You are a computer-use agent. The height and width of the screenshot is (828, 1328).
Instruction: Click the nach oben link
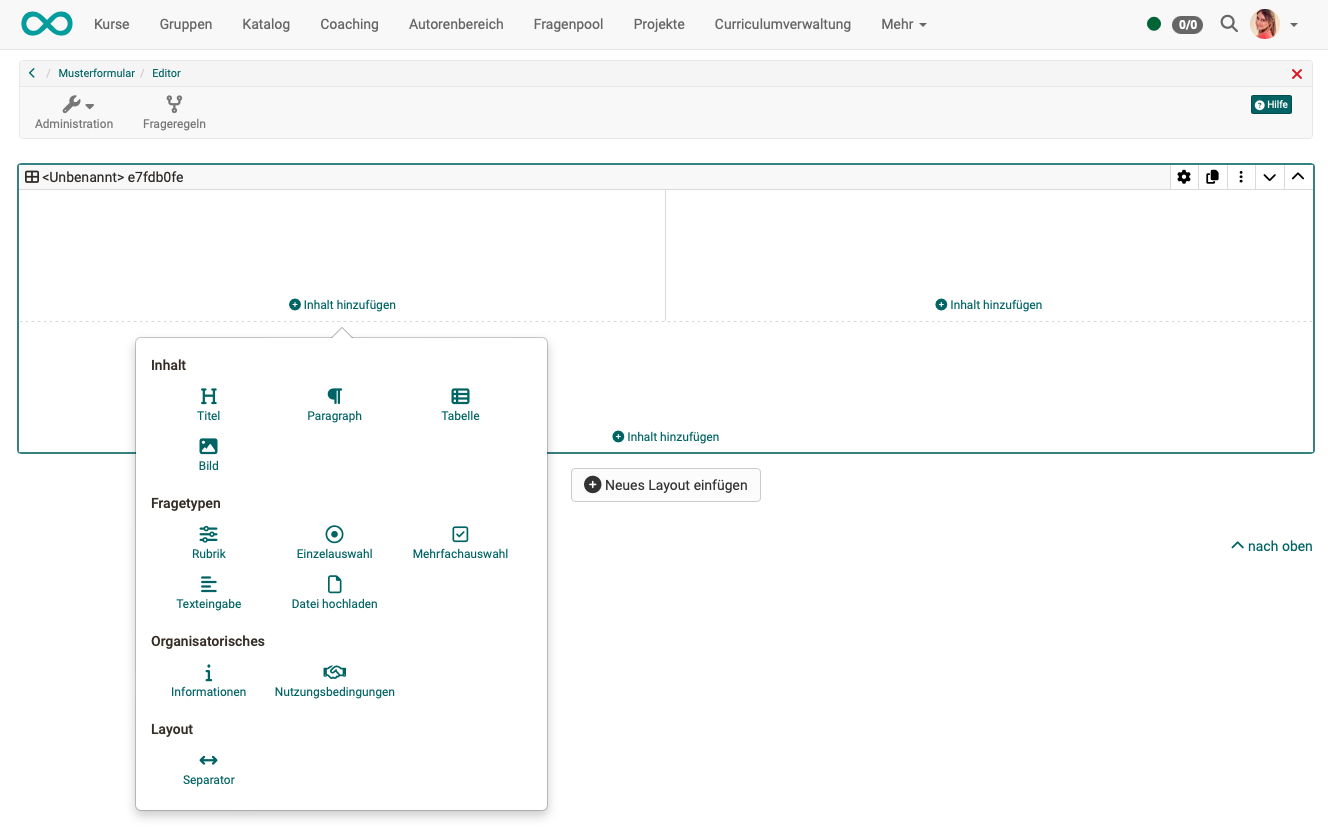pyautogui.click(x=1271, y=546)
